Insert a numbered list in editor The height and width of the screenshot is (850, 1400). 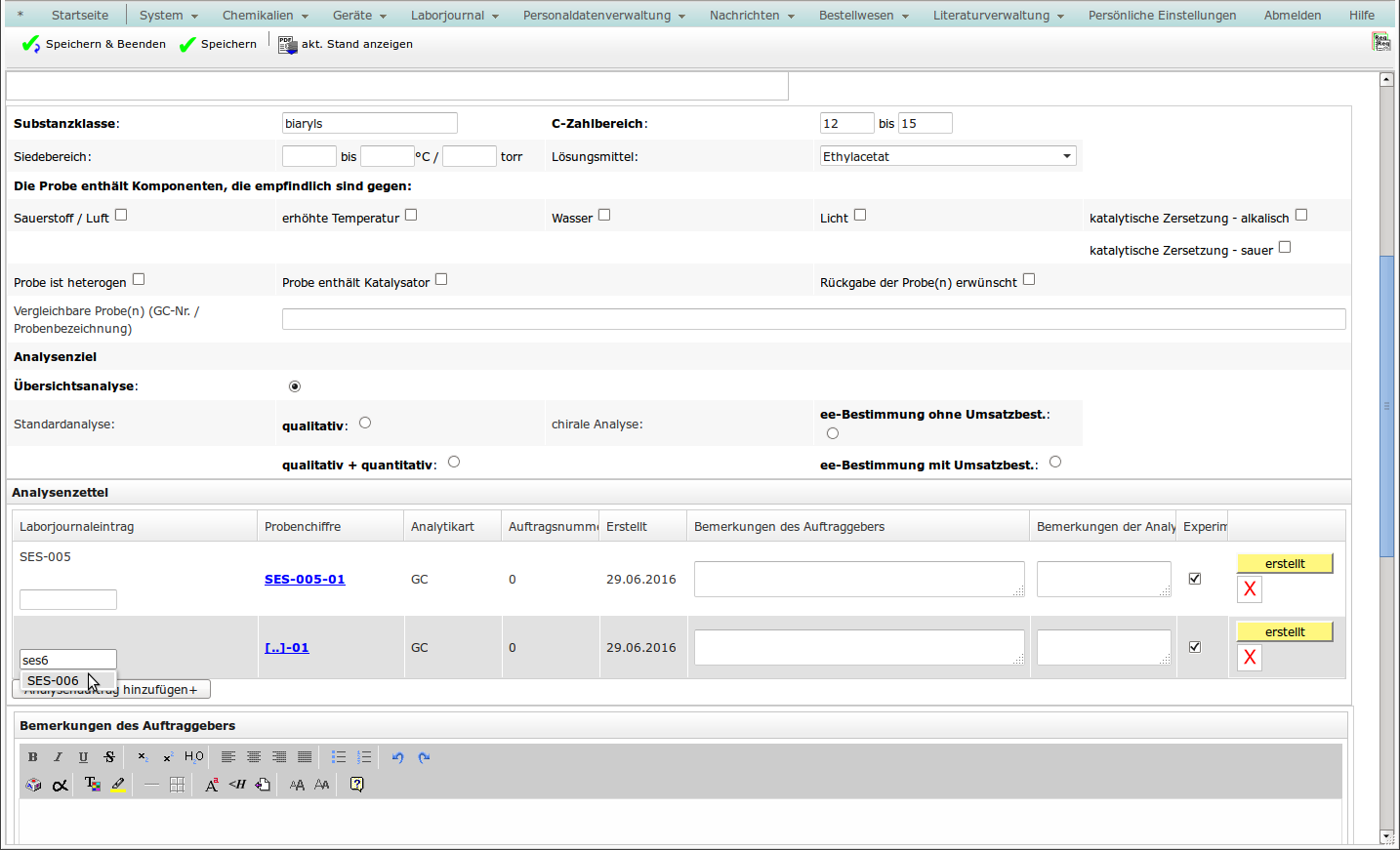coord(364,757)
